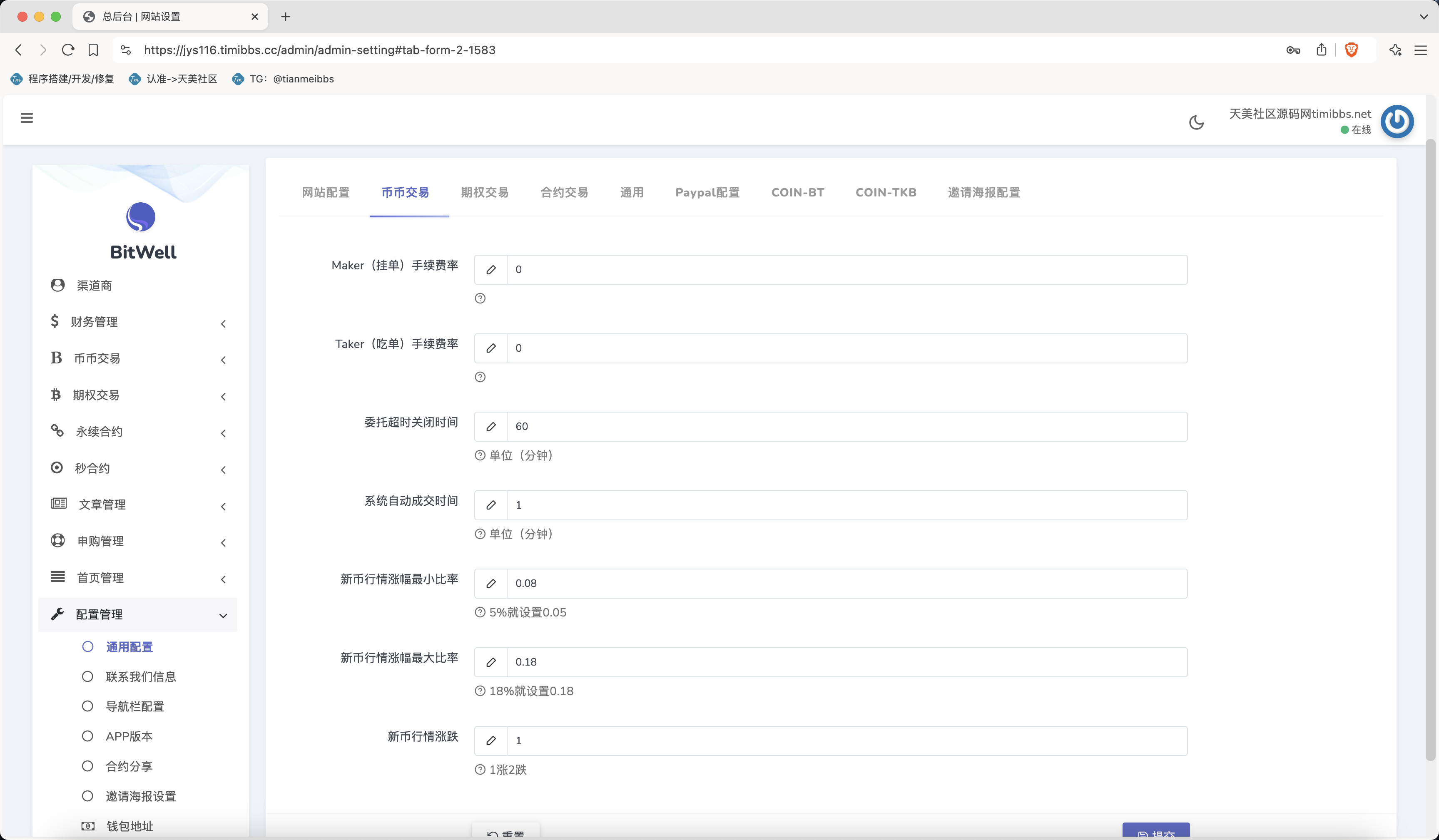The height and width of the screenshot is (840, 1439).
Task: Toggle the hamburger sidebar menu
Action: (x=26, y=118)
